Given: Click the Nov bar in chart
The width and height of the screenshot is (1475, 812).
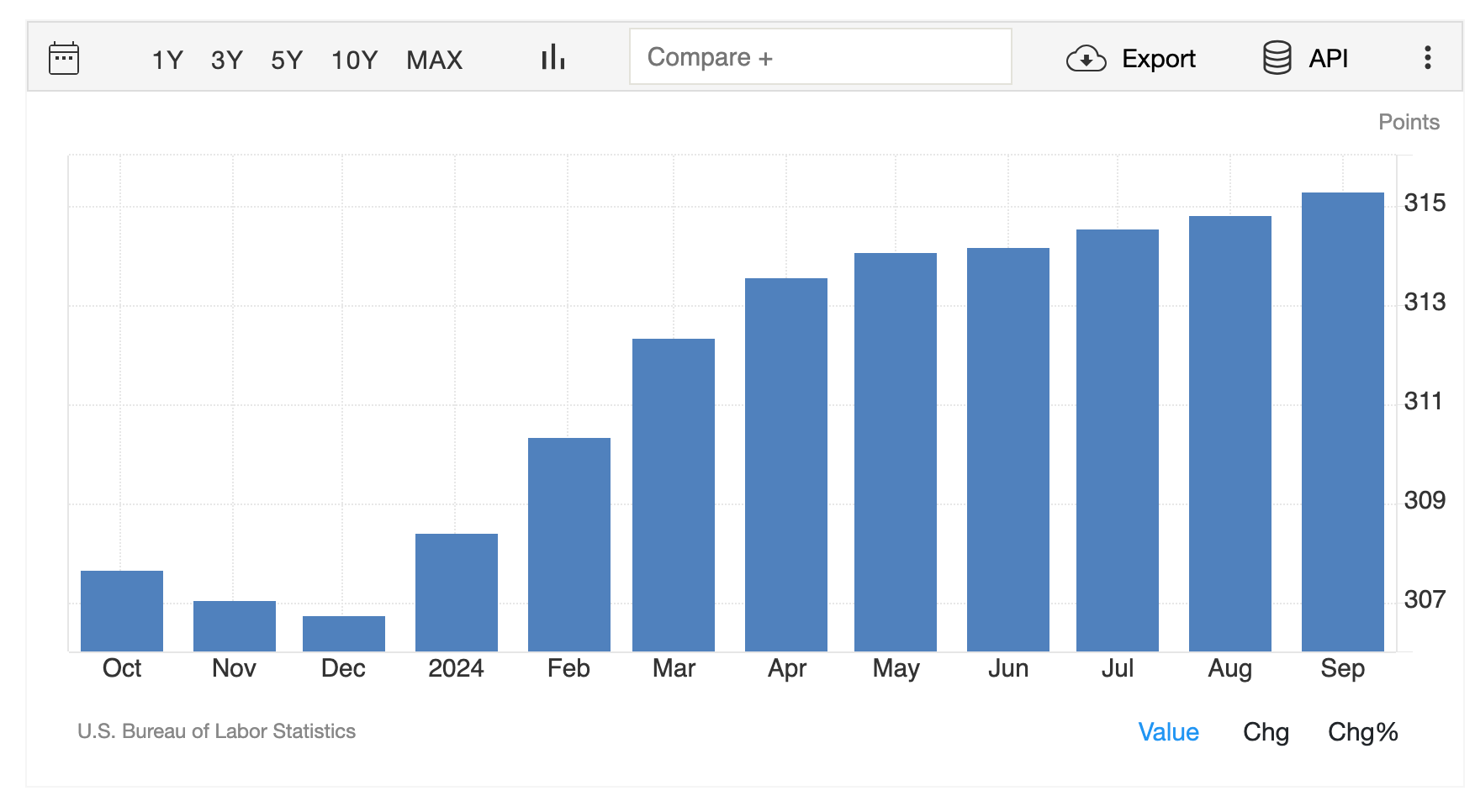Looking at the screenshot, I should coord(235,626).
